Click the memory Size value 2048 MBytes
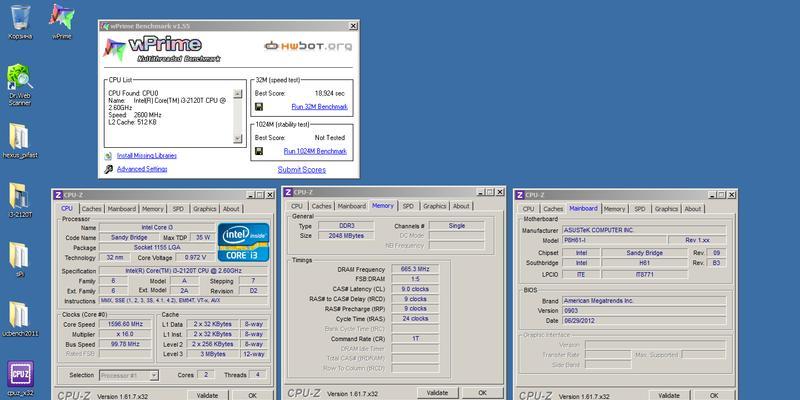Image resolution: width=800 pixels, height=400 pixels. (x=346, y=236)
